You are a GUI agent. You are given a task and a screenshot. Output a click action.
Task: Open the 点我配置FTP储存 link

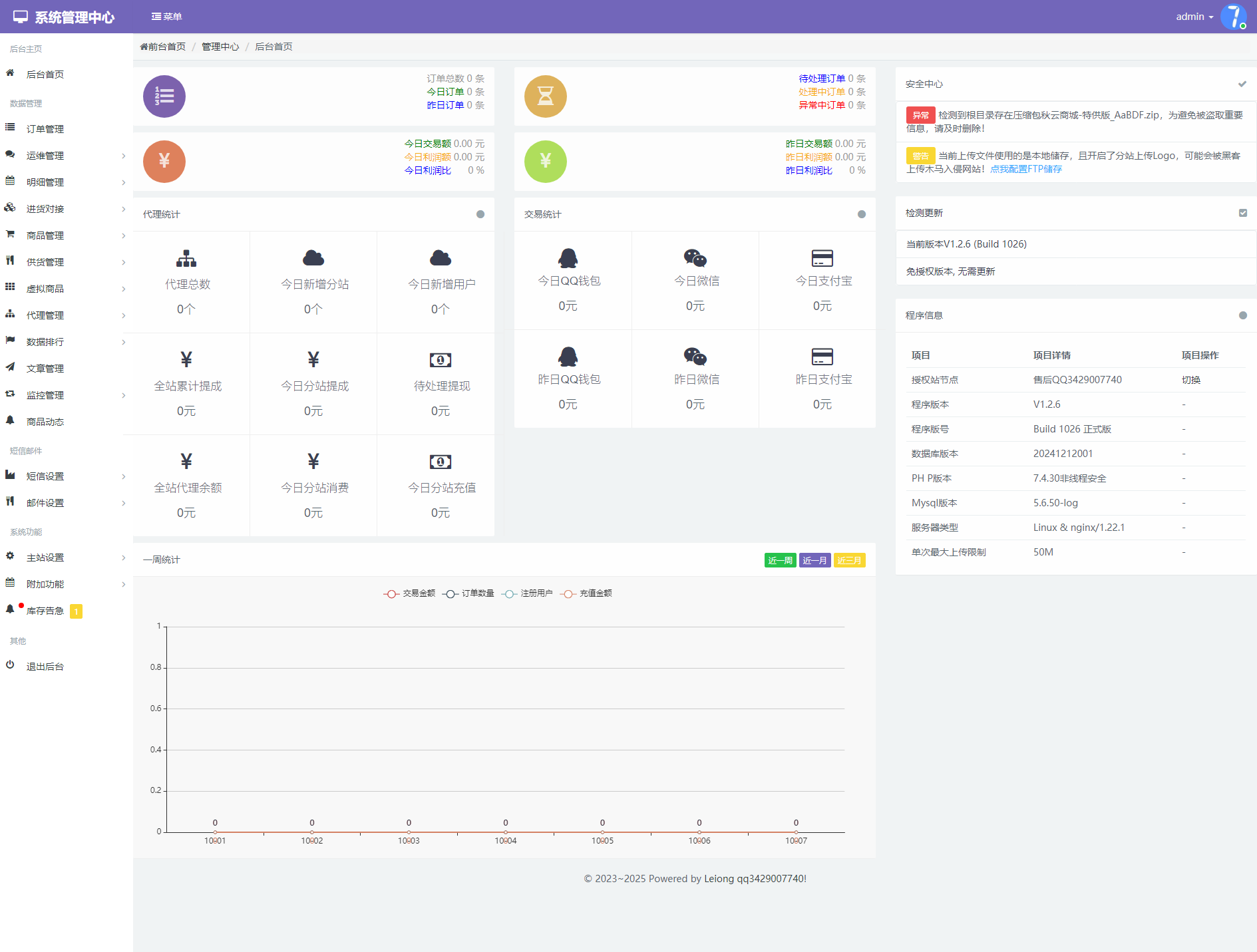pyautogui.click(x=1025, y=169)
